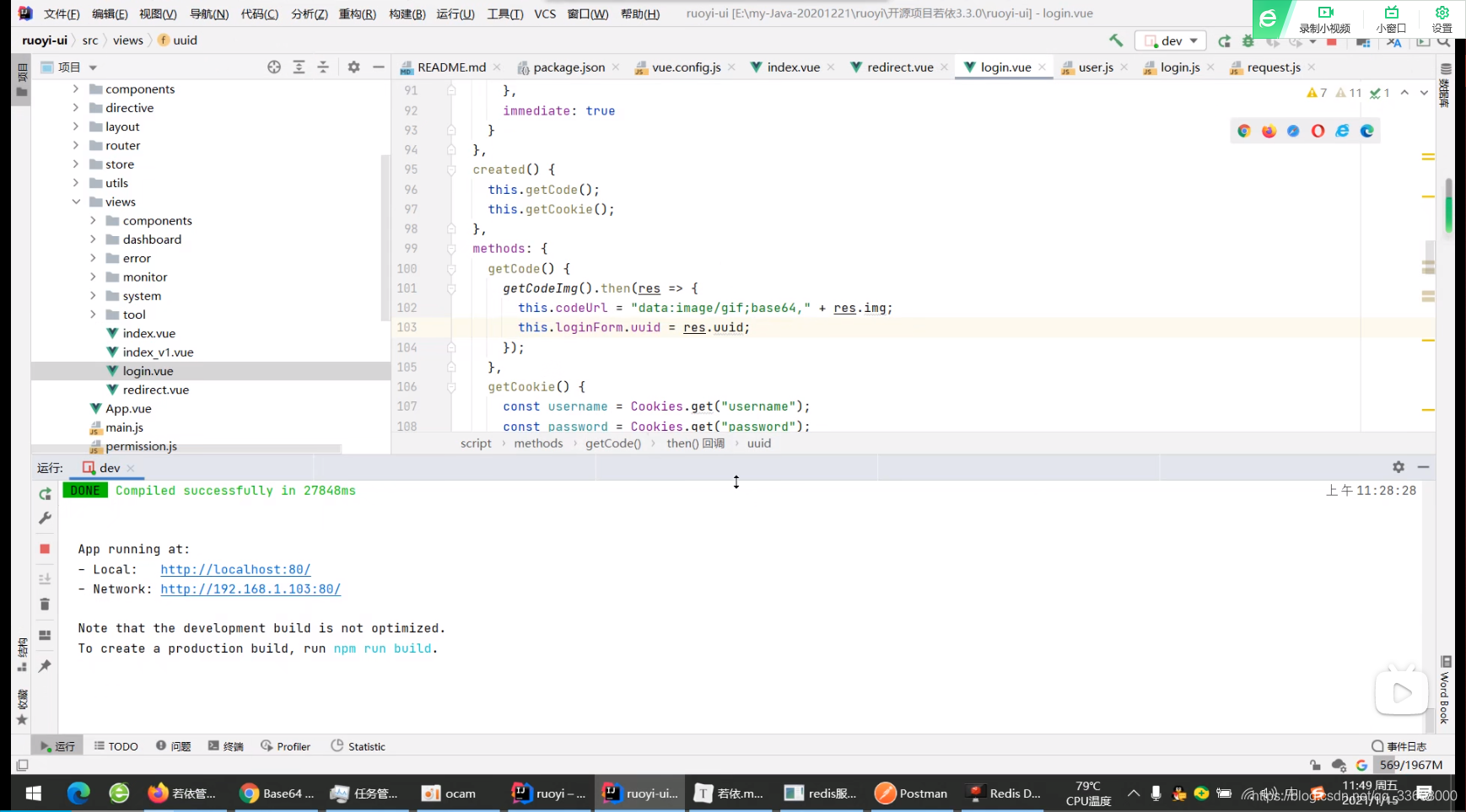This screenshot has width=1466, height=812.
Task: Open the TODO tool window button
Action: coord(116,746)
